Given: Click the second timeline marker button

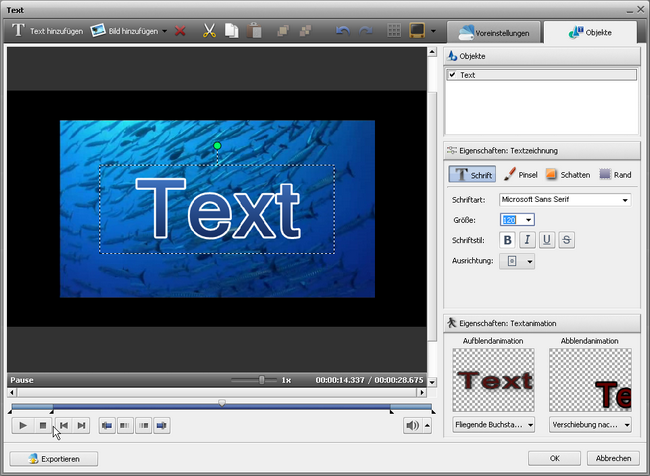Looking at the screenshot, I should [125, 425].
